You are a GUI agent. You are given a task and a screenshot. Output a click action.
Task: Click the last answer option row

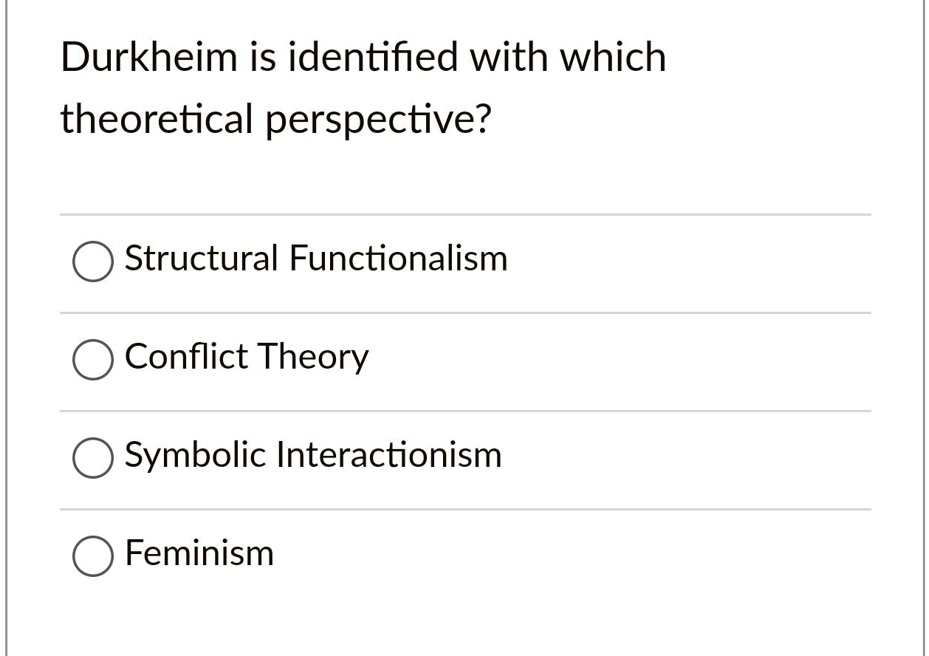coord(465,554)
